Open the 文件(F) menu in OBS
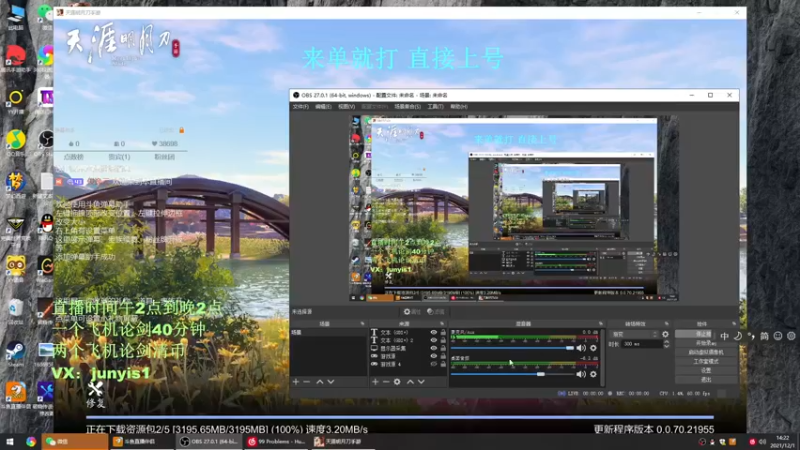800x450 pixels. coord(301,107)
